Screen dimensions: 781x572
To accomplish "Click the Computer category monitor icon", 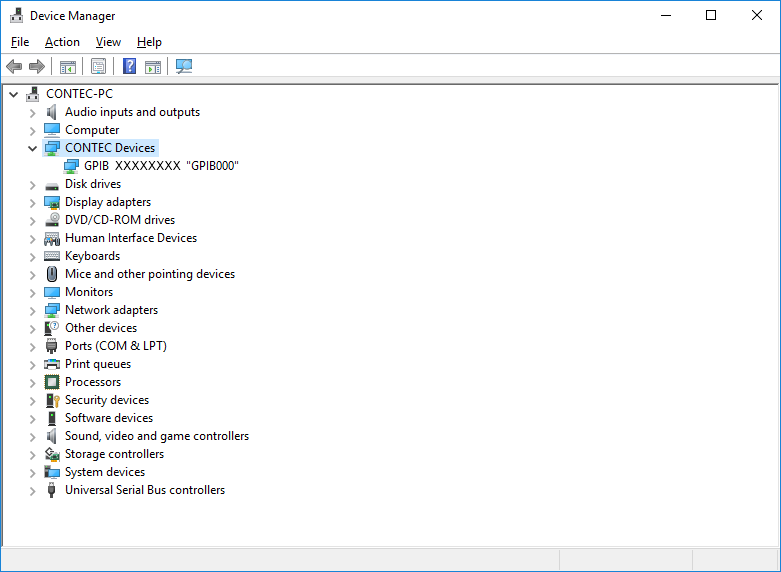I will pyautogui.click(x=52, y=130).
